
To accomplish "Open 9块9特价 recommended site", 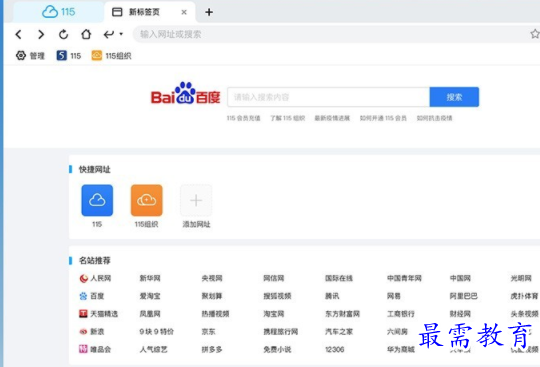I will [157, 332].
